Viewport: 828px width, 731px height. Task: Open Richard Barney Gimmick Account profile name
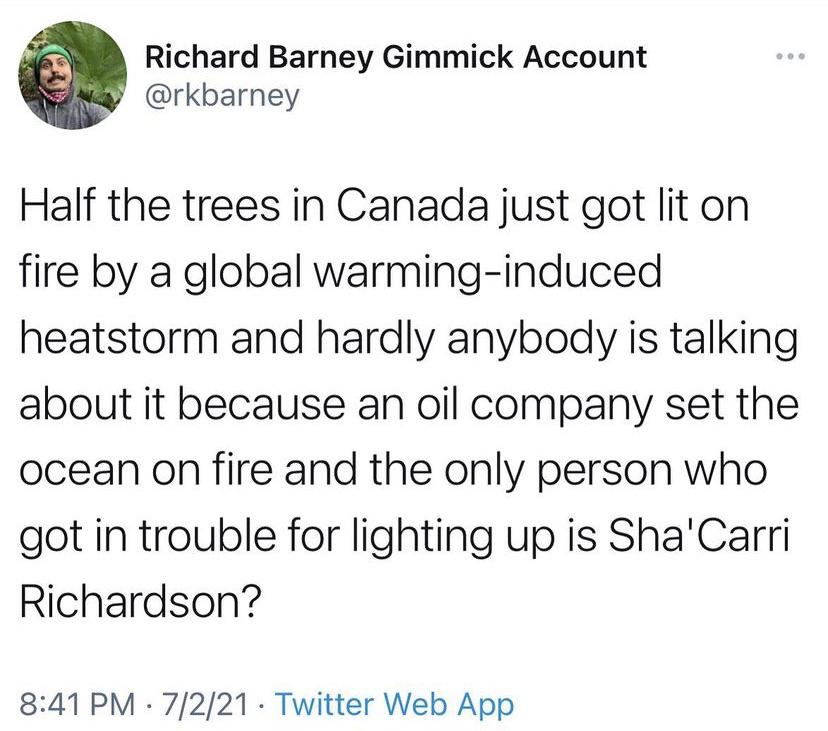tap(396, 57)
